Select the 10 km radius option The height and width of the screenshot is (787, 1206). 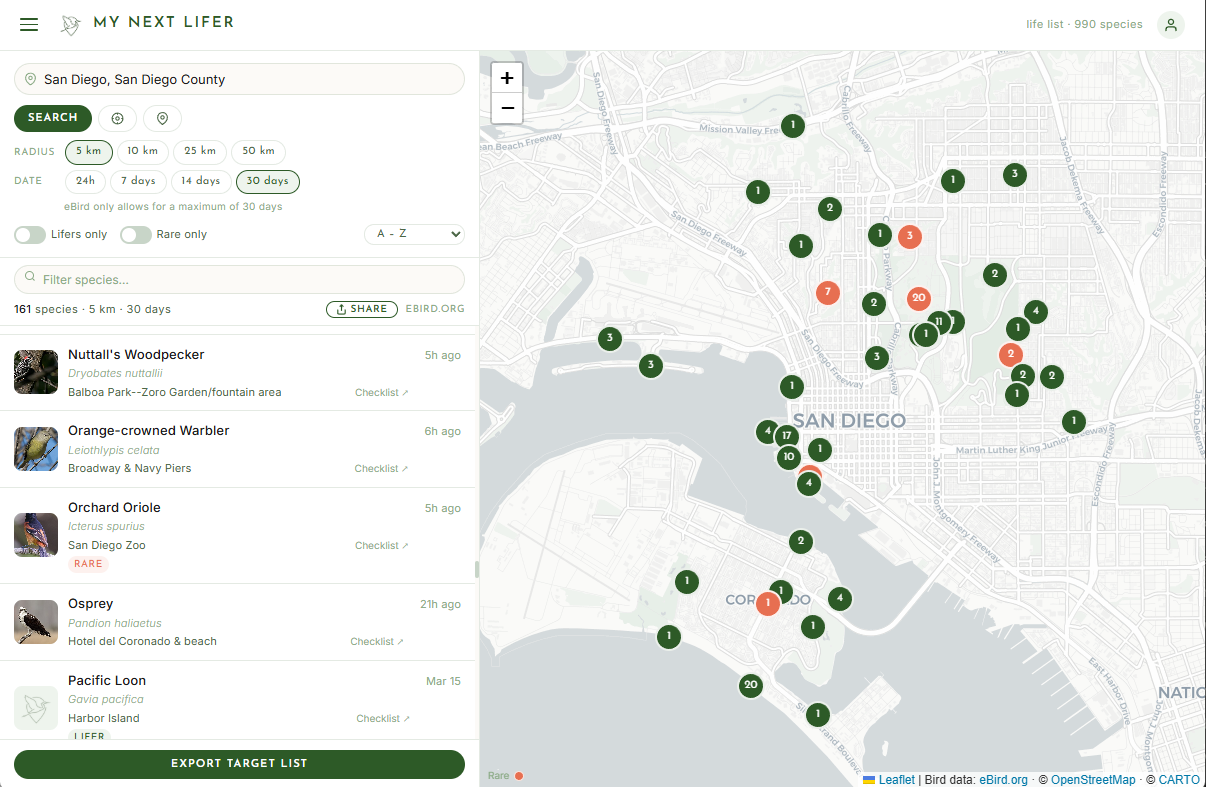[142, 151]
